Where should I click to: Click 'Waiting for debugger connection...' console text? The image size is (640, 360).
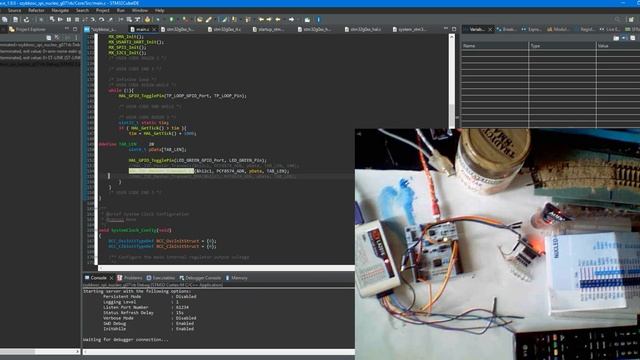[125, 340]
